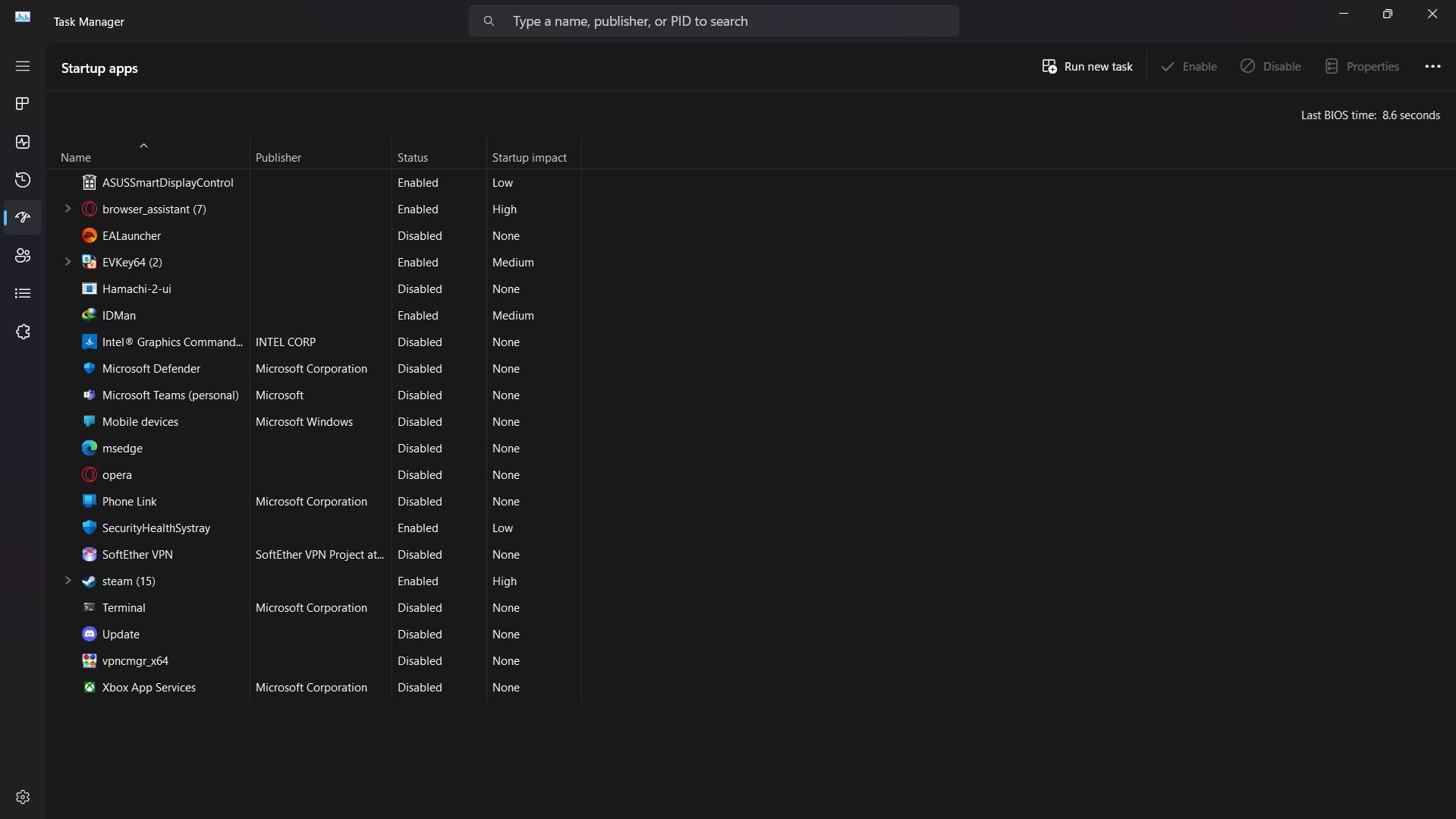The width and height of the screenshot is (1456, 819).
Task: Click the Discord Update icon
Action: pos(90,634)
